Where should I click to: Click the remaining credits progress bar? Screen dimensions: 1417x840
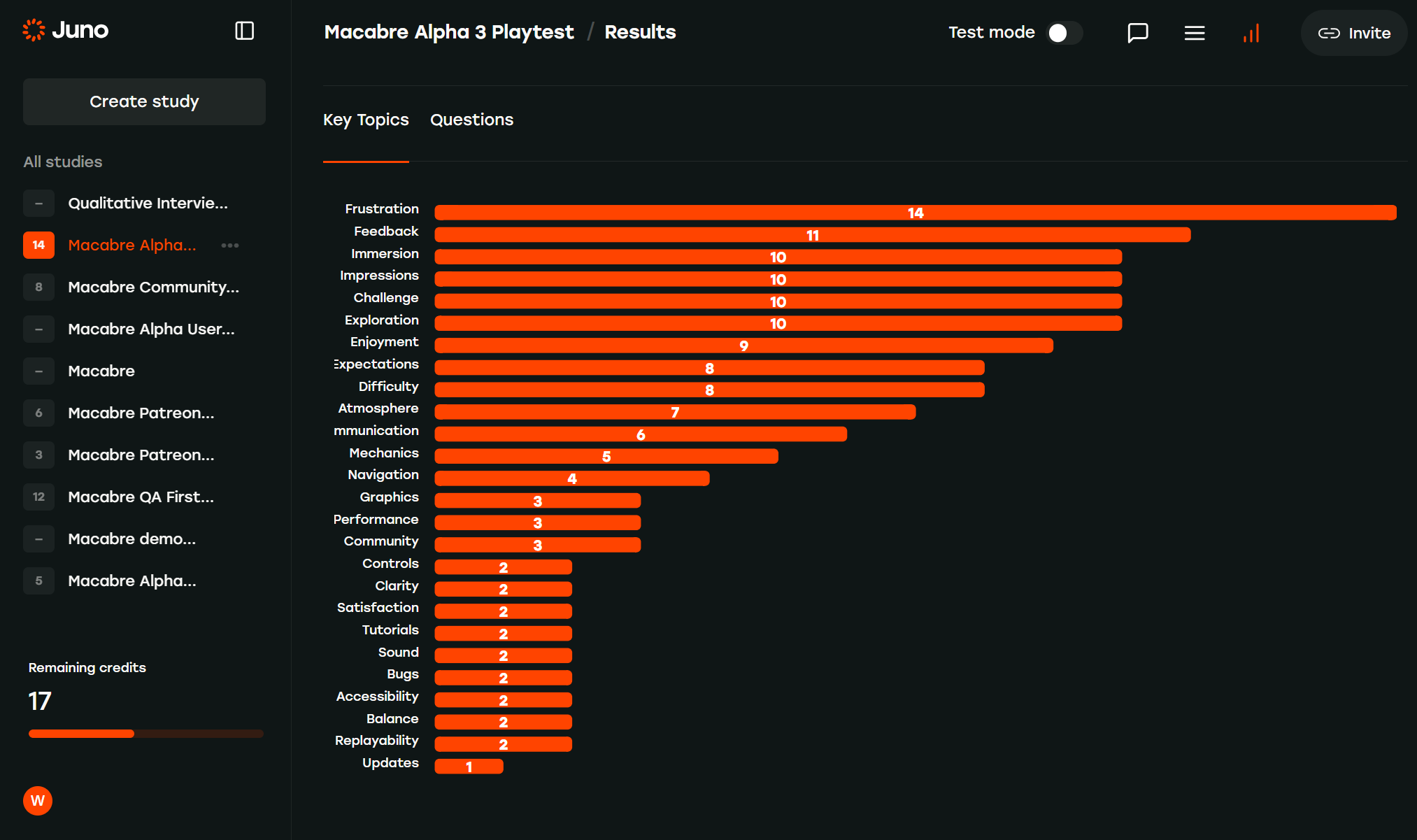click(x=145, y=733)
